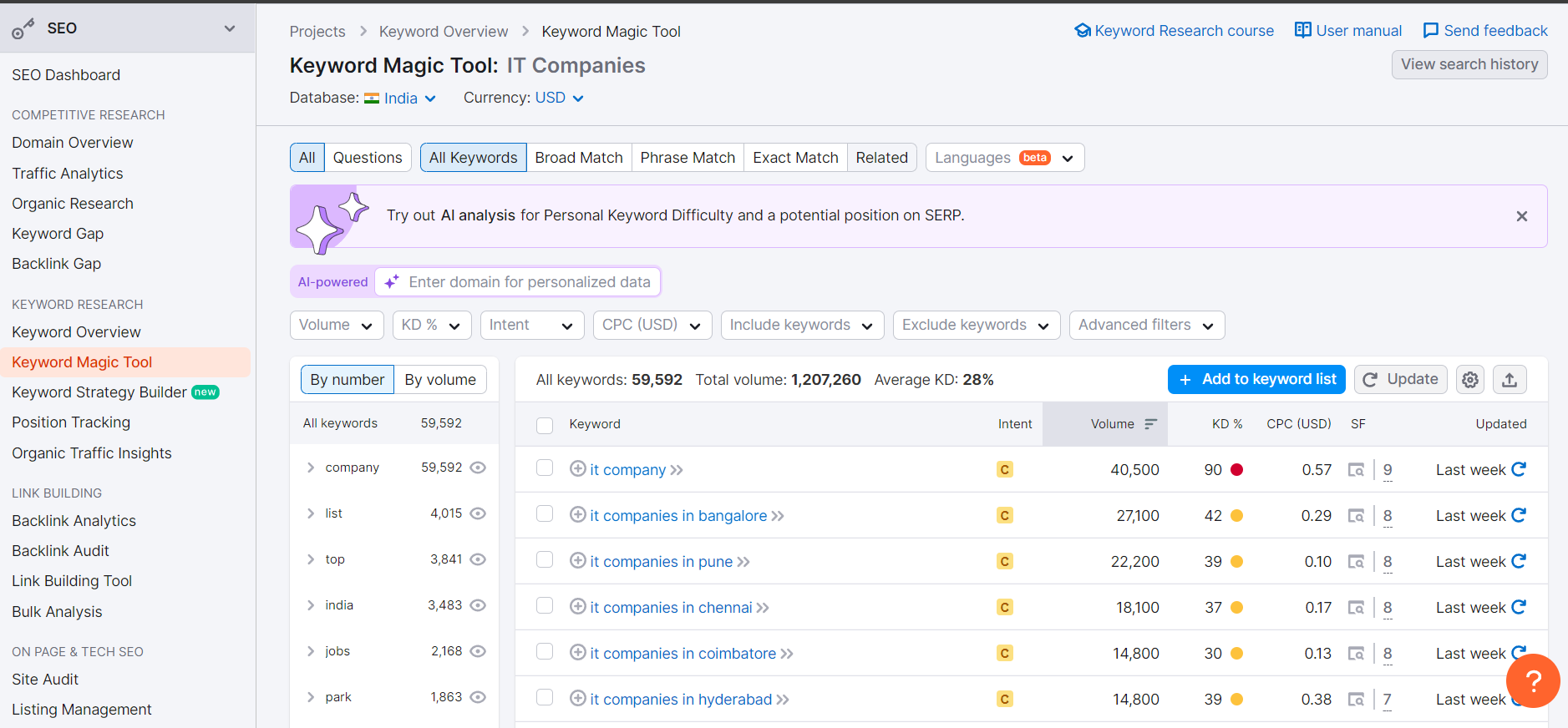Open the Include keywords dropdown
This screenshot has height=728, width=1568.
803,325
